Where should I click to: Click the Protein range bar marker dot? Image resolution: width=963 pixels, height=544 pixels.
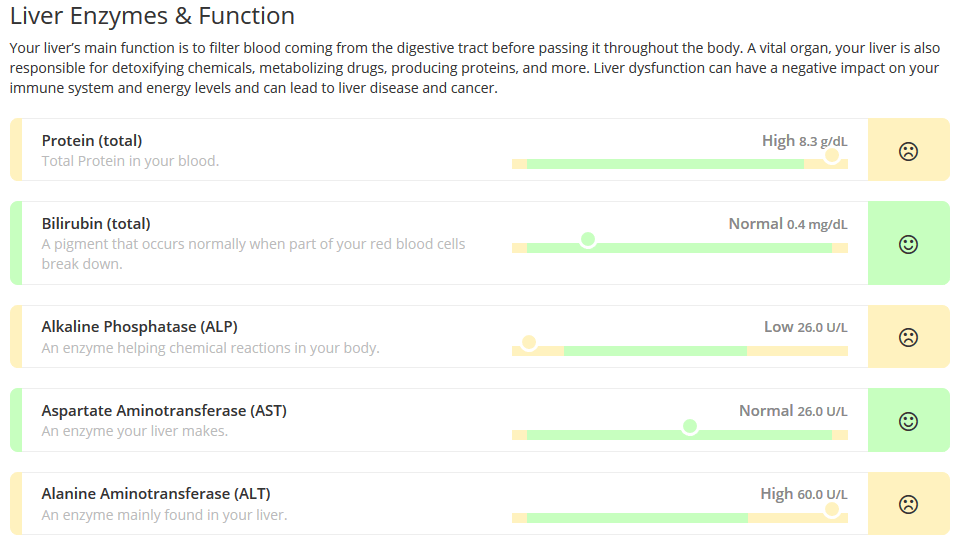(x=832, y=155)
